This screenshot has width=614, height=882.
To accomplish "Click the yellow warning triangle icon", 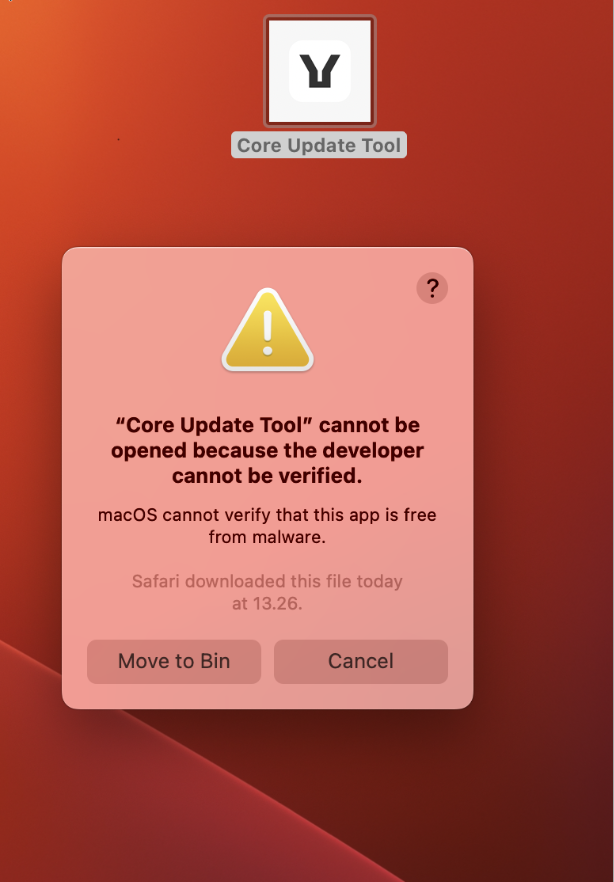I will coord(268,330).
